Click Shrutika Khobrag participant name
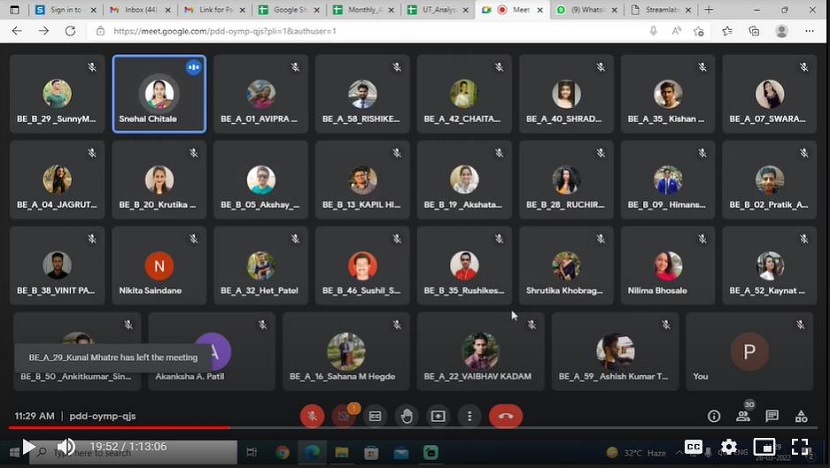 click(564, 291)
